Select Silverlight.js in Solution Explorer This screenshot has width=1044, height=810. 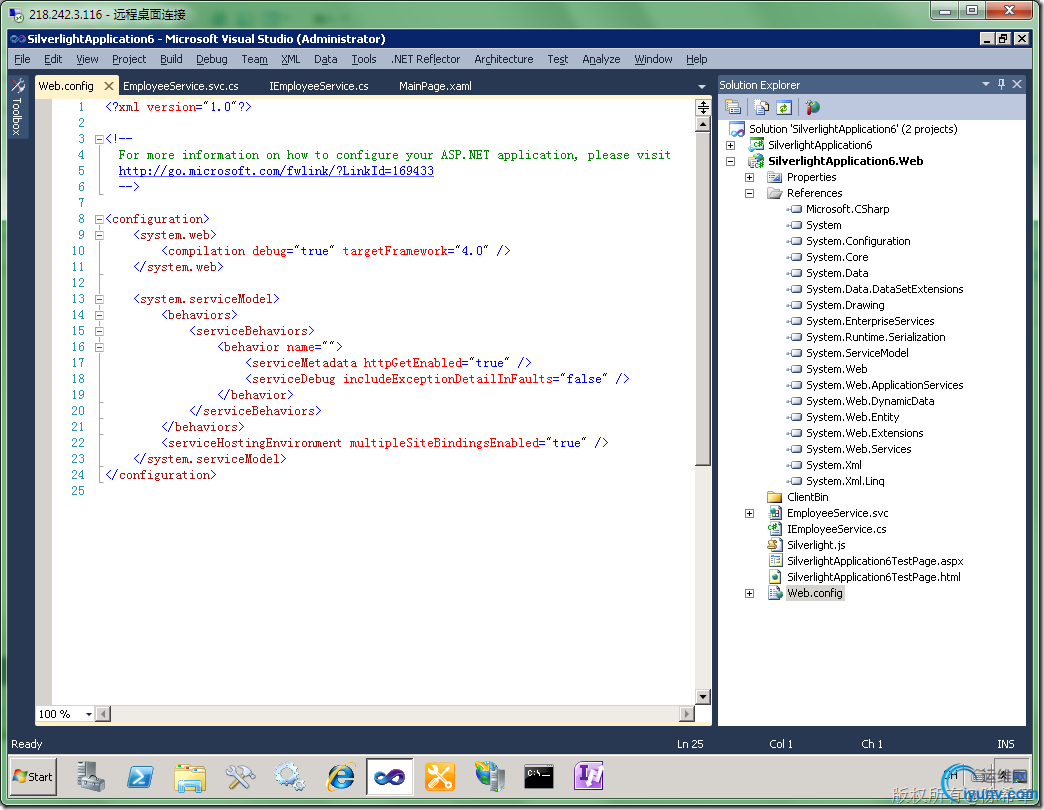815,545
